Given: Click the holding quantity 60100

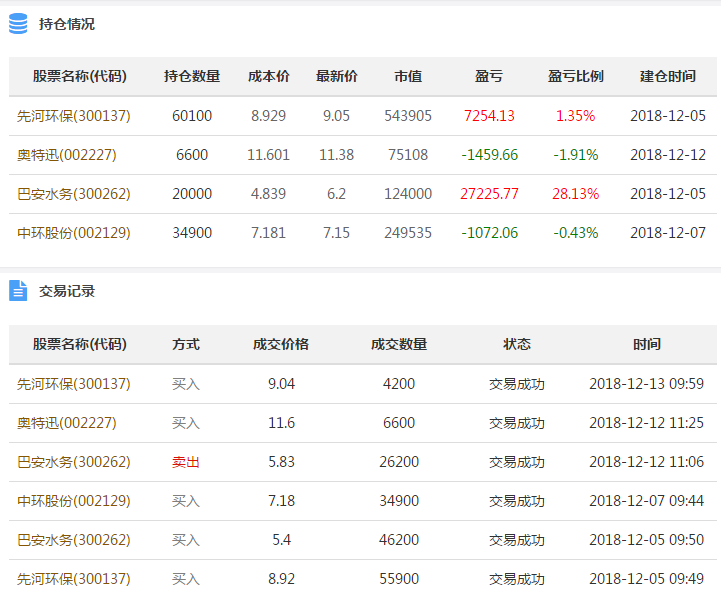Looking at the screenshot, I should pyautogui.click(x=192, y=115).
